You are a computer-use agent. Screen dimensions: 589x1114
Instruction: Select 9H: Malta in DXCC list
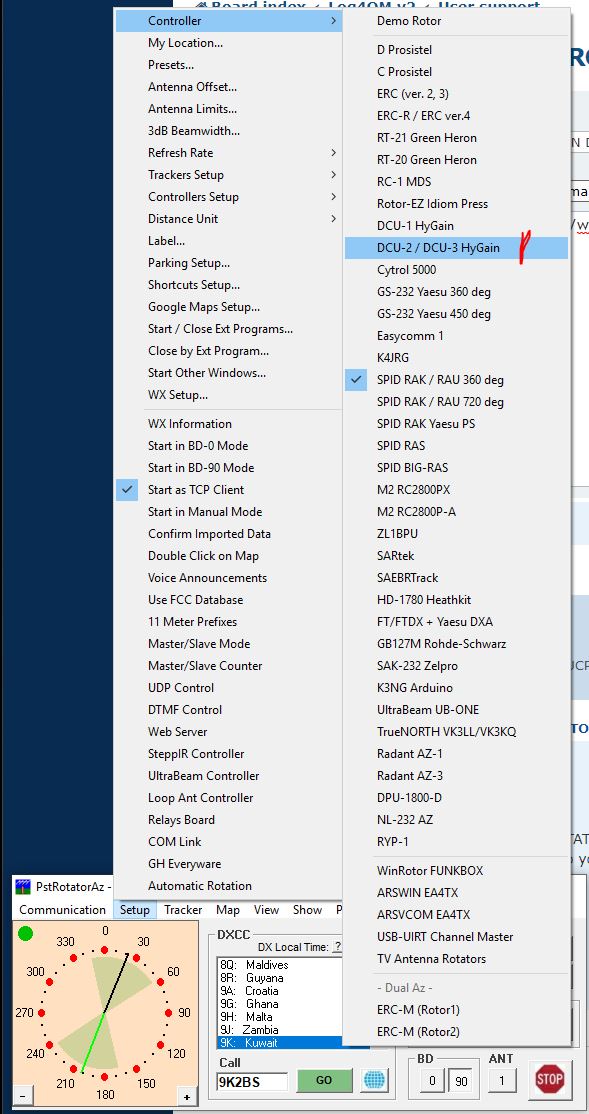[x=279, y=1017]
